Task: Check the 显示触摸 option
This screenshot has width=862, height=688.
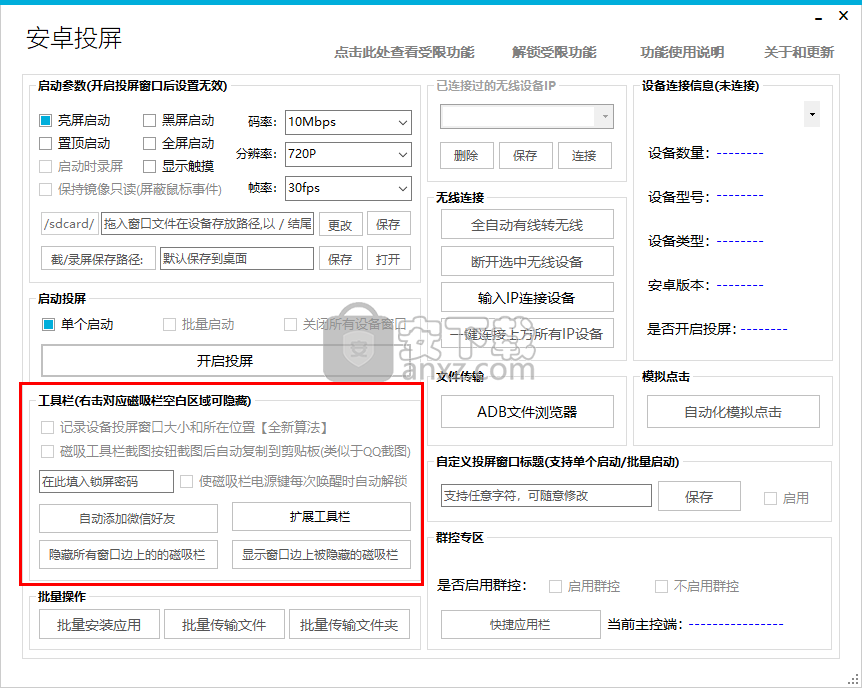Action: [150, 166]
